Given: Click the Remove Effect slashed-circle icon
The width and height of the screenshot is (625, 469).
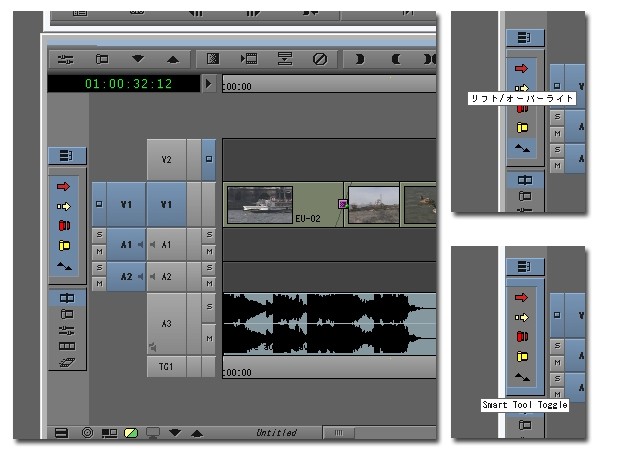Looking at the screenshot, I should pyautogui.click(x=320, y=59).
